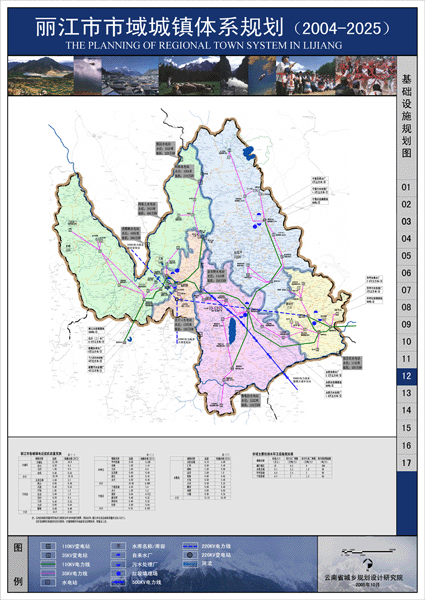Click the 水库名称/库容 legend icon

pos(118,546)
